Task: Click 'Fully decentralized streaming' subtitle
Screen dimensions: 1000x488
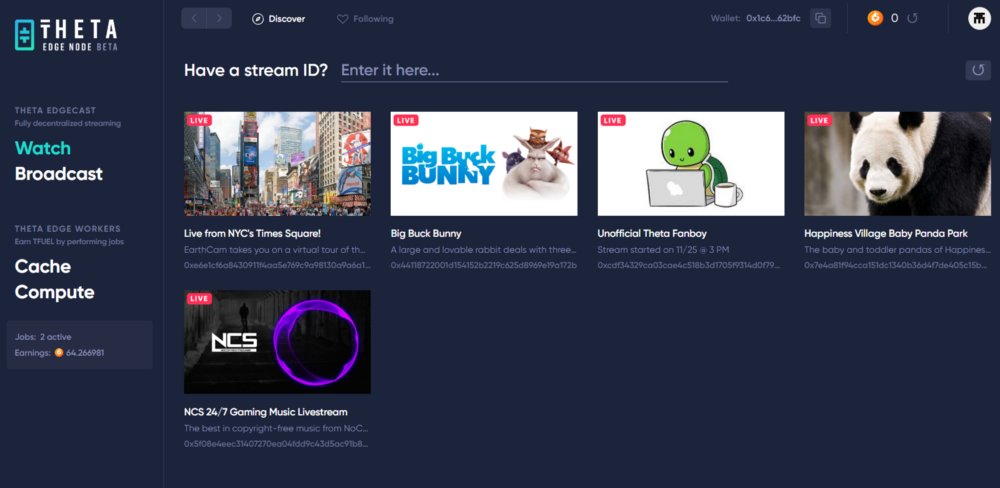Action: (x=68, y=123)
